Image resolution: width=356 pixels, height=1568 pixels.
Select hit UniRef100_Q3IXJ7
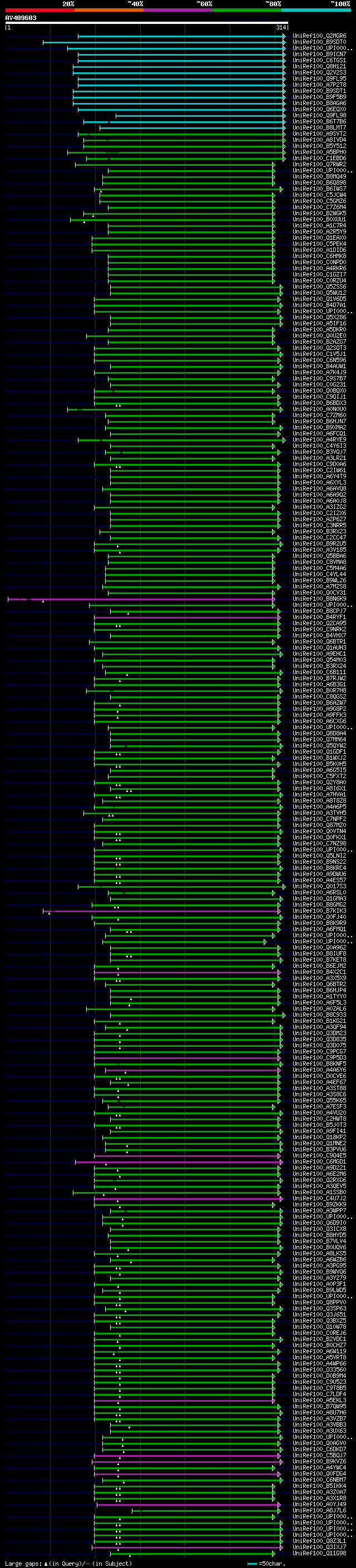click(319, 1547)
